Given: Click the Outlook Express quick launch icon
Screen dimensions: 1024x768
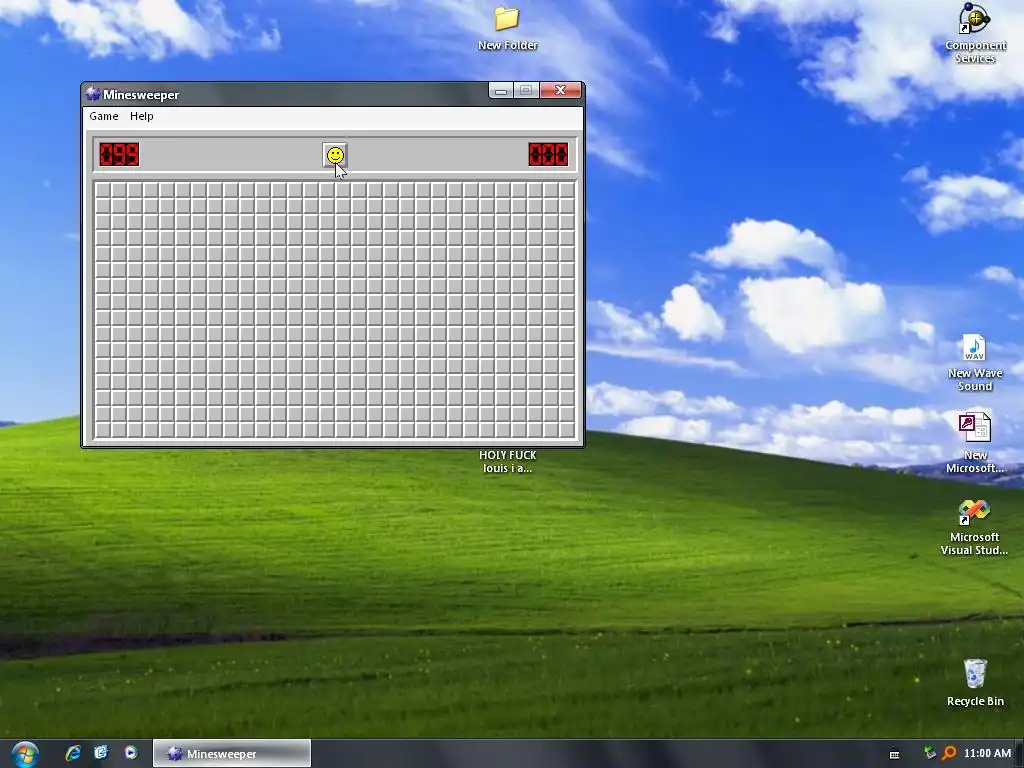Looking at the screenshot, I should tap(101, 753).
